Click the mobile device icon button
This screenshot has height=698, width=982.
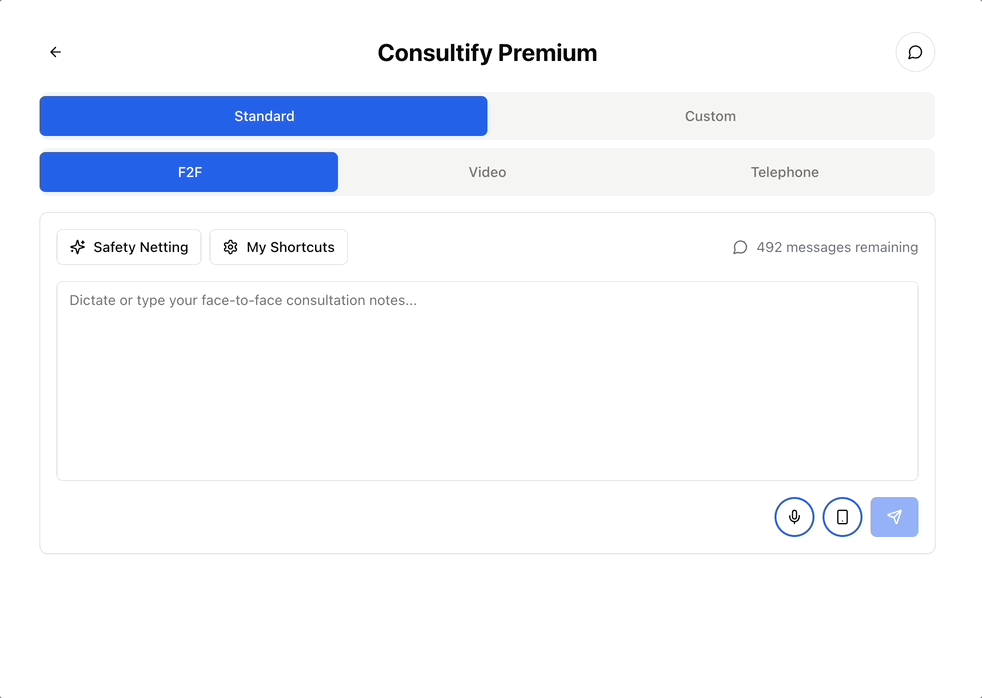point(842,517)
